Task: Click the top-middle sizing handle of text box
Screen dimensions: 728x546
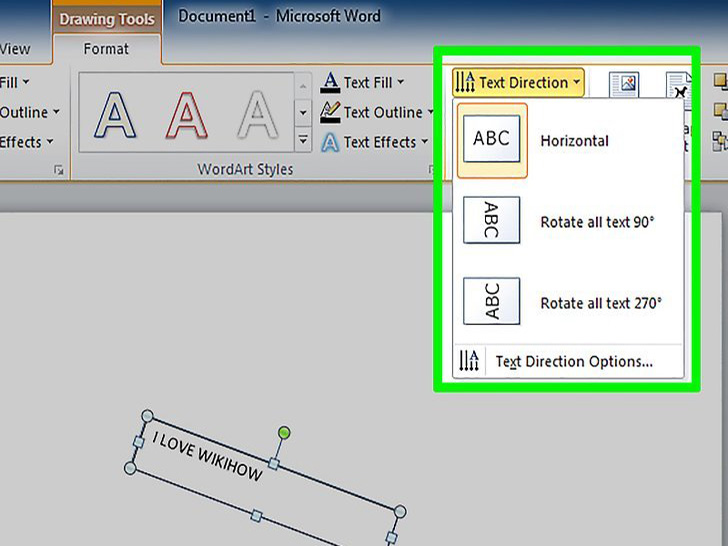Action: click(x=274, y=463)
